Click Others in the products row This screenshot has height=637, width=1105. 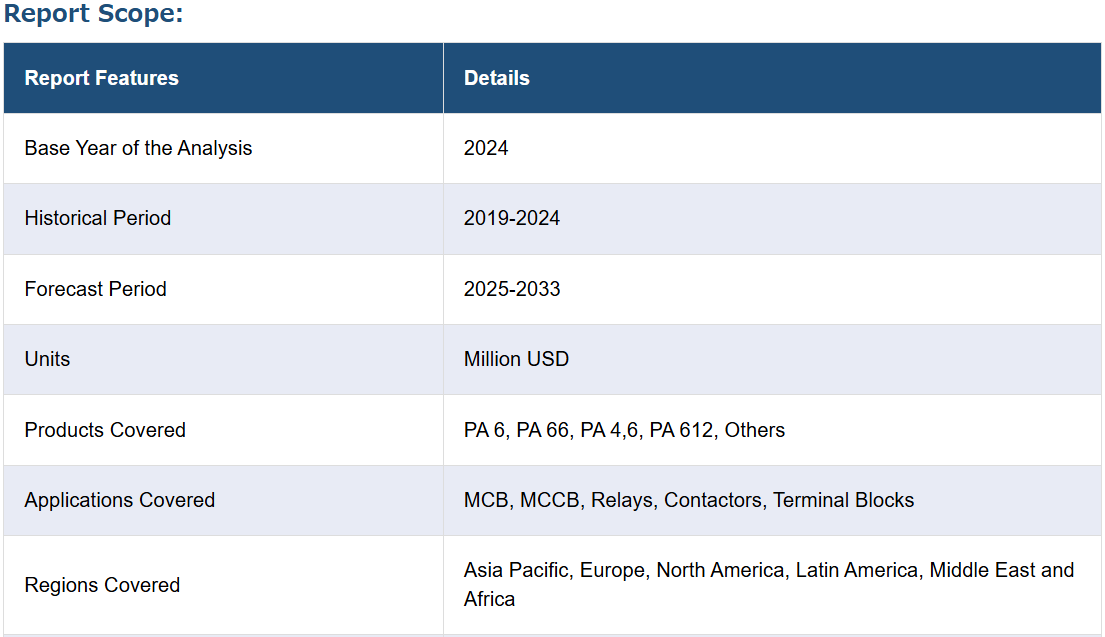pyautogui.click(x=754, y=430)
